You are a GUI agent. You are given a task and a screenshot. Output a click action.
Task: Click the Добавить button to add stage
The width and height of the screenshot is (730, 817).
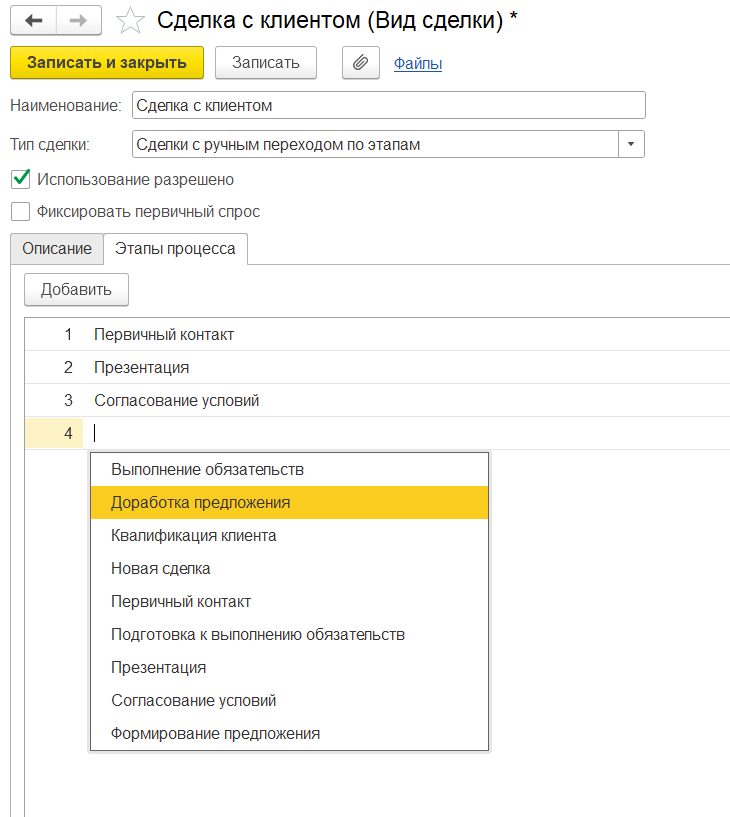(76, 290)
